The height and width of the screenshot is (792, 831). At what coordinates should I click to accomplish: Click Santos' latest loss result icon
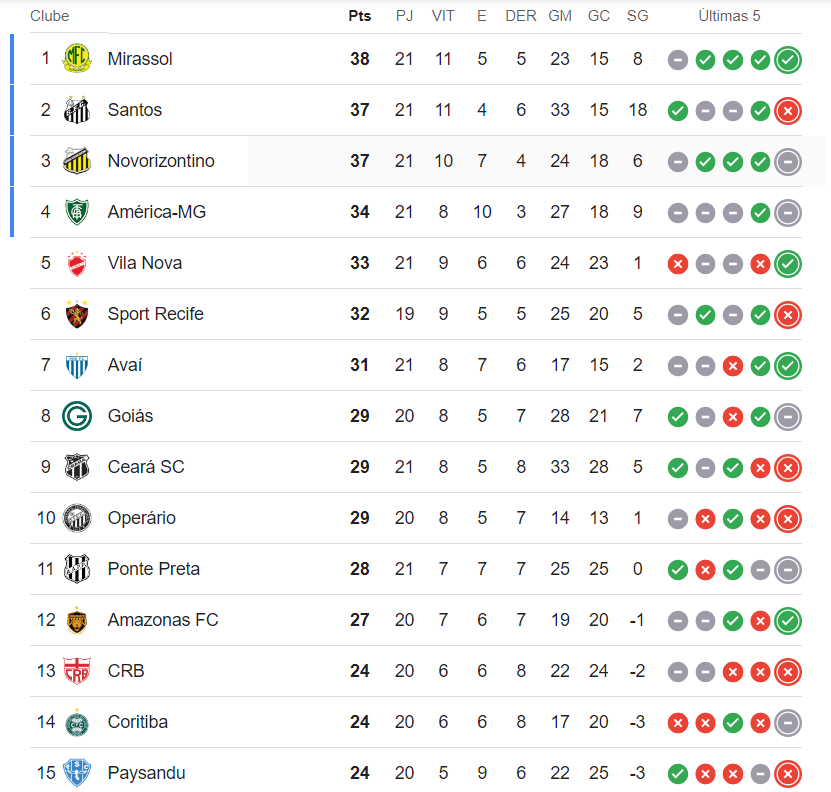[788, 111]
